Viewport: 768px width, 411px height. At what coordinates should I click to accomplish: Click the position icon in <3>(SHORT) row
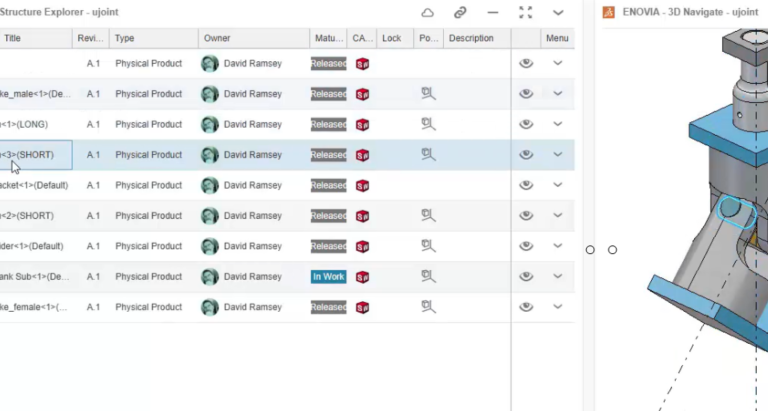pyautogui.click(x=429, y=154)
